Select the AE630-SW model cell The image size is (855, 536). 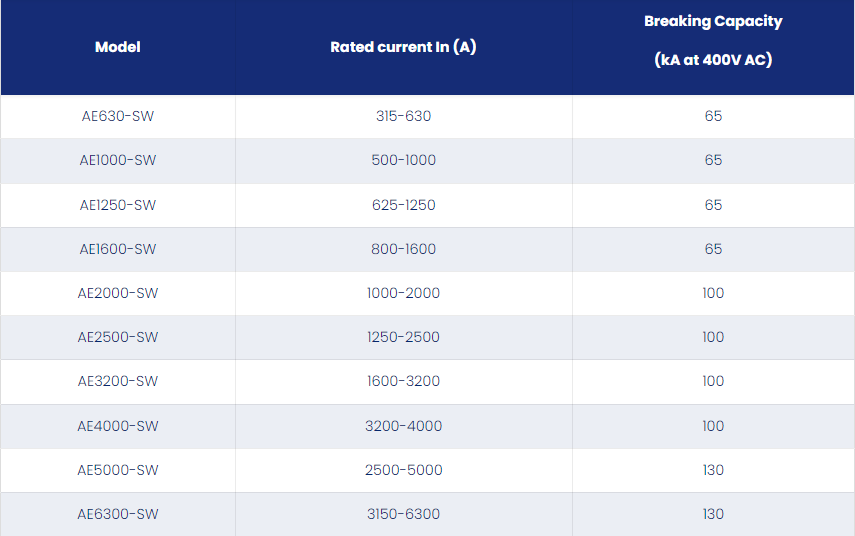118,116
